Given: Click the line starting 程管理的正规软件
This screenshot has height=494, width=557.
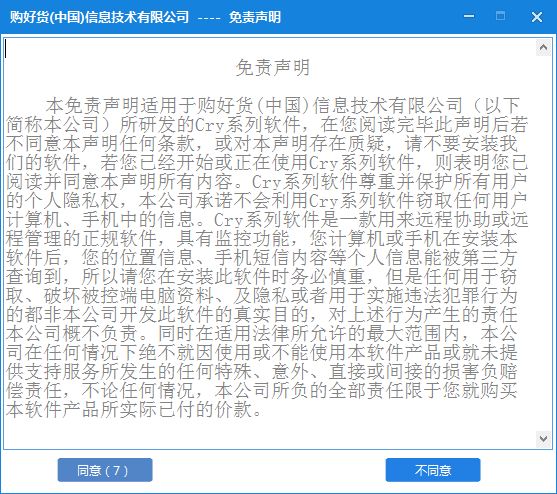Looking at the screenshot, I should (262, 238).
